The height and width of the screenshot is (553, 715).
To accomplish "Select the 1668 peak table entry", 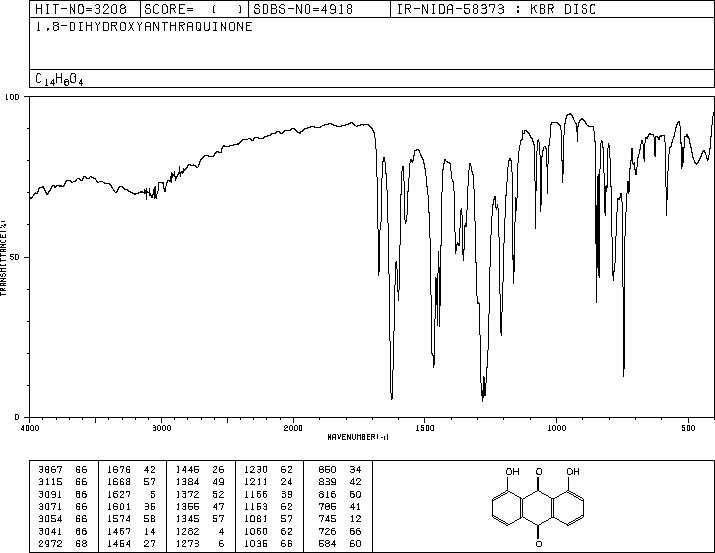I will [x=131, y=482].
